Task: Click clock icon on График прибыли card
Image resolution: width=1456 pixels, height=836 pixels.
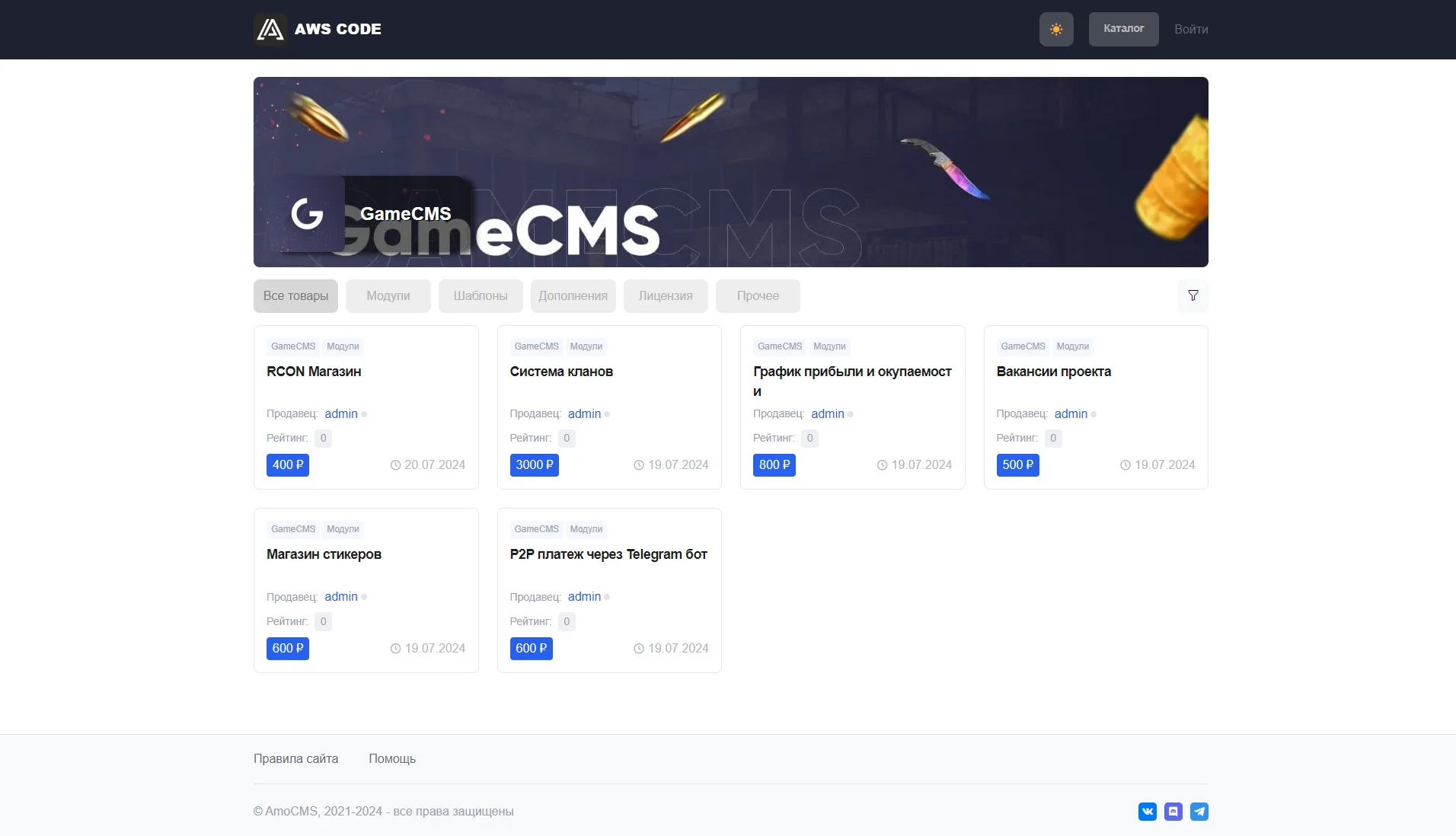Action: 882,465
